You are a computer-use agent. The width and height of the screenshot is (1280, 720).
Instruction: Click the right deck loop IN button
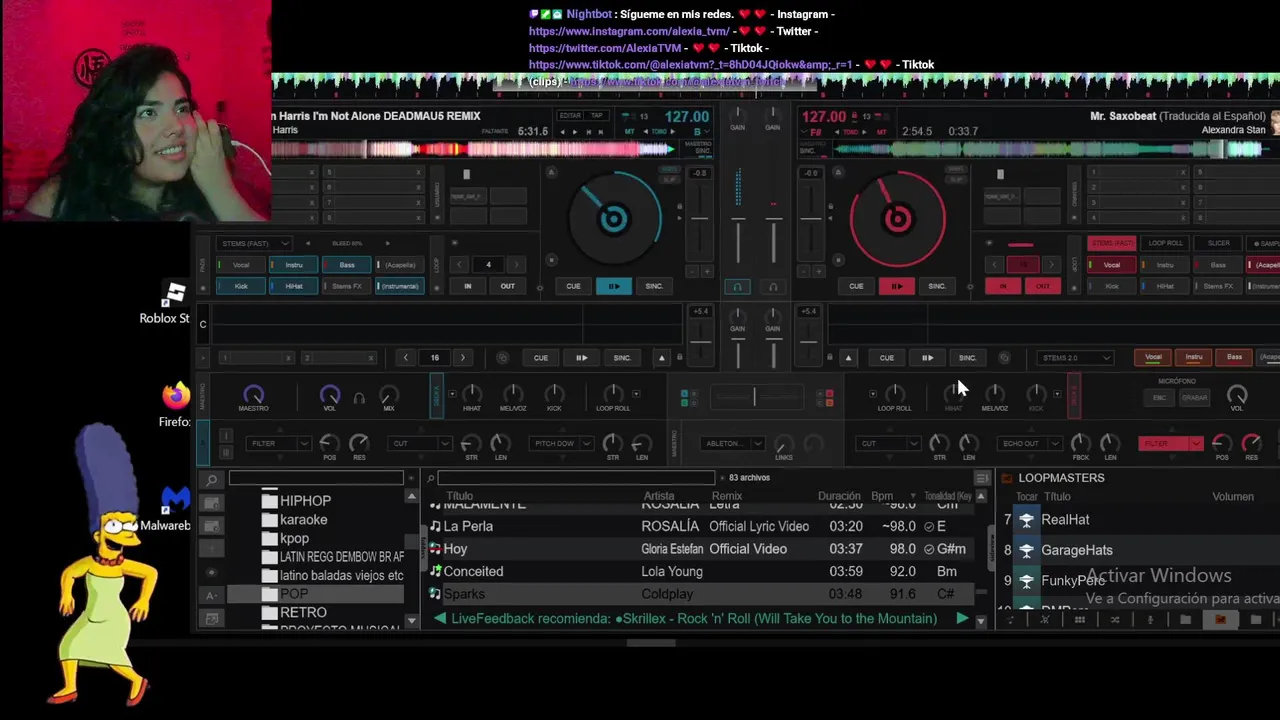1003,286
